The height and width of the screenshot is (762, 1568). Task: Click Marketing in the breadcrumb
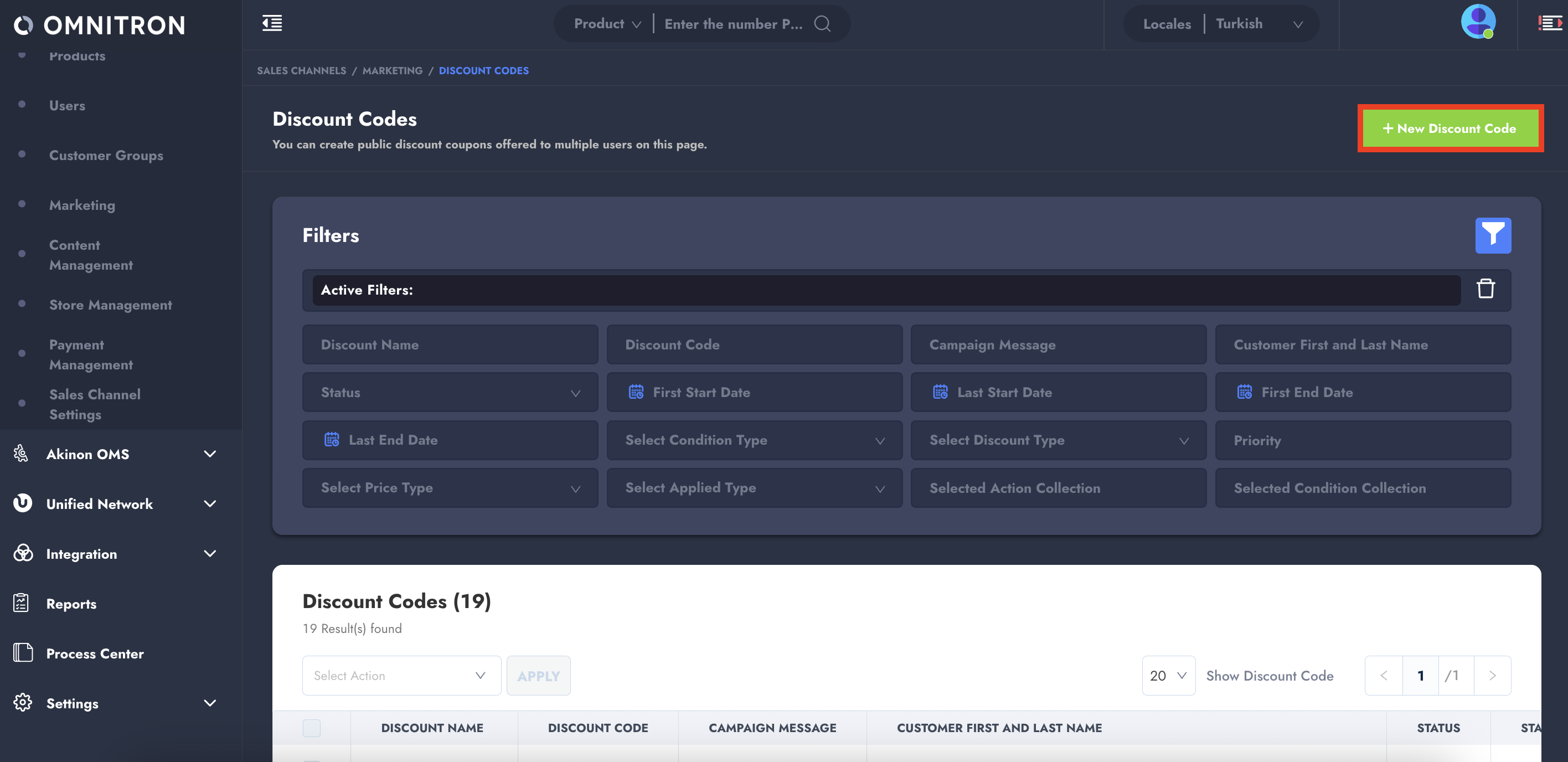click(x=392, y=70)
